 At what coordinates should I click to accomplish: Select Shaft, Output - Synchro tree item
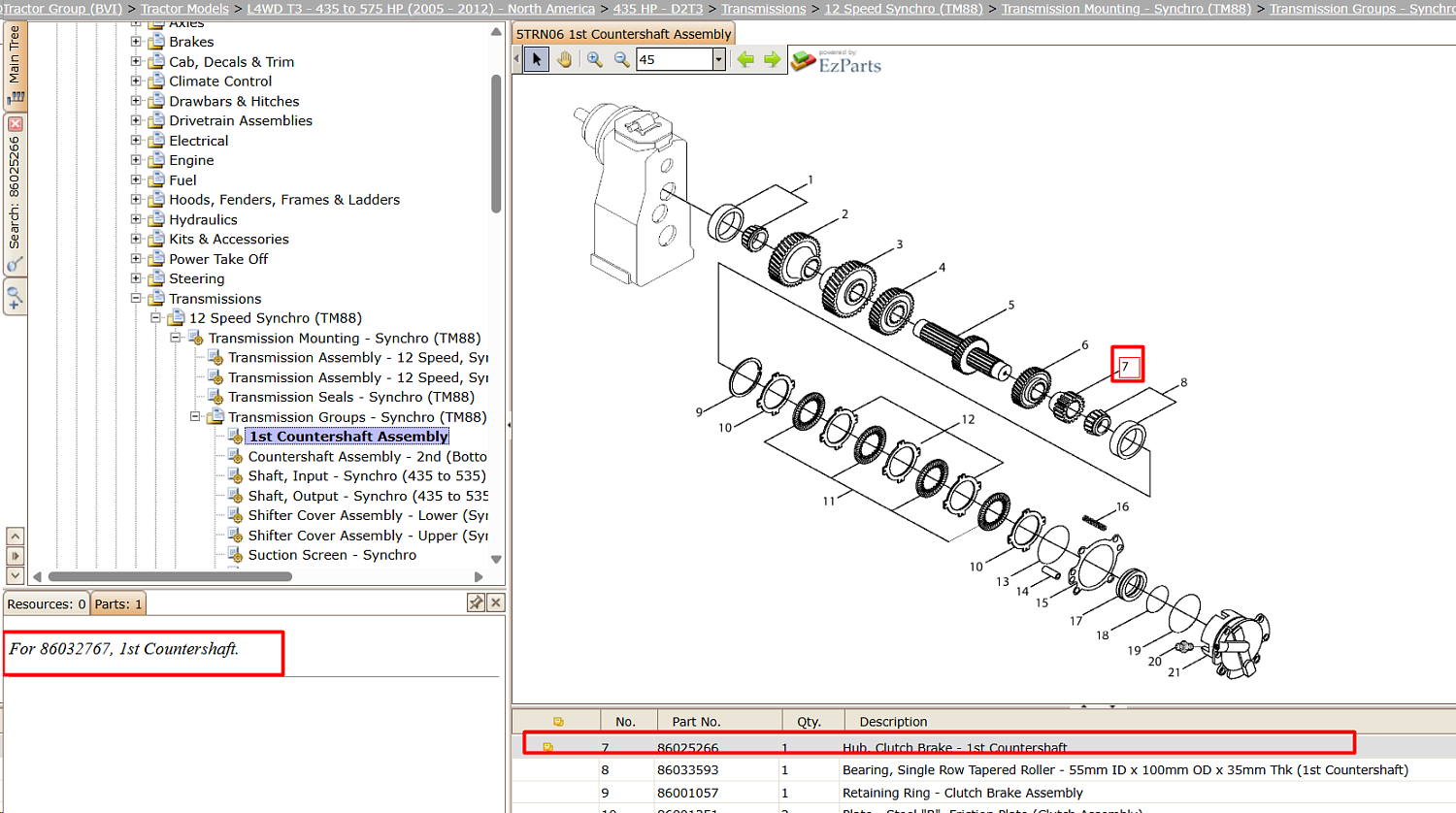(x=368, y=496)
